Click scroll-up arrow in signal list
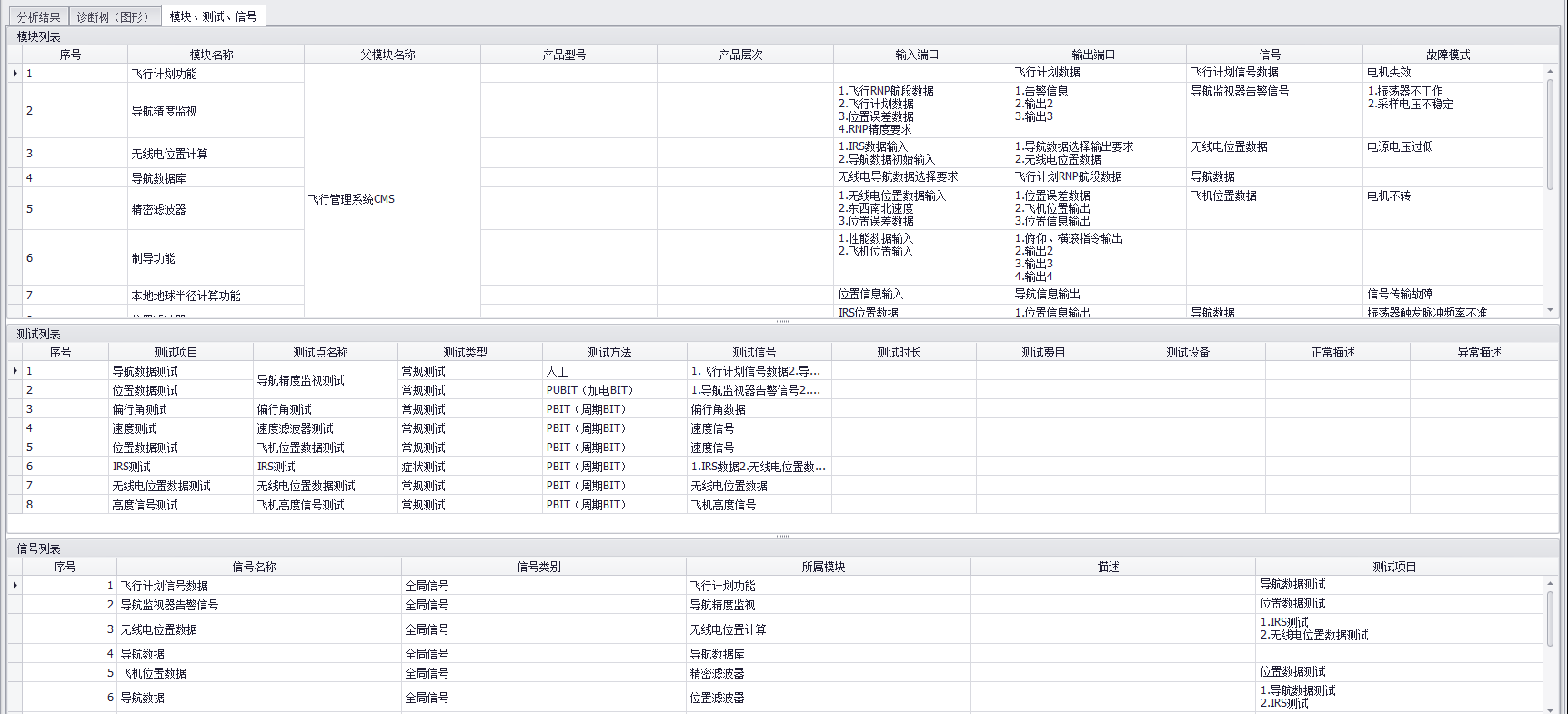The width and height of the screenshot is (1568, 714). [1550, 584]
